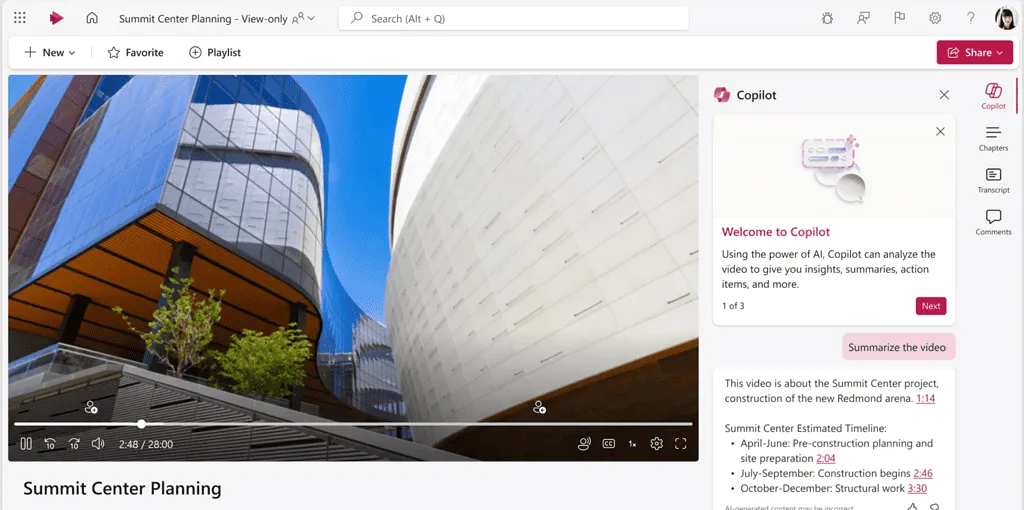Screen dimensions: 1024x510
Task: Pause the video playback
Action: pos(26,444)
